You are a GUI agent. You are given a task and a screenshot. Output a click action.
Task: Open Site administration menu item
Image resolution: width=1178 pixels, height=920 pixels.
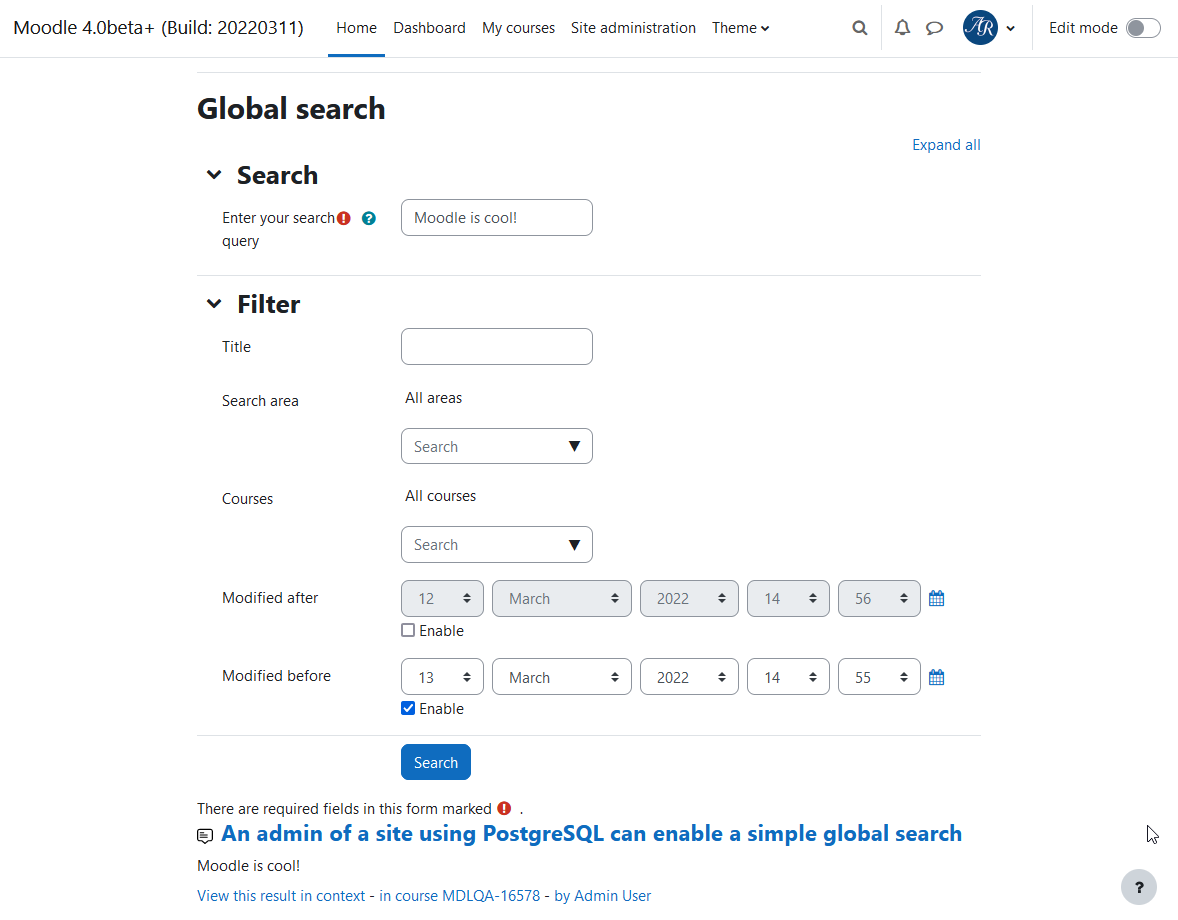click(633, 28)
